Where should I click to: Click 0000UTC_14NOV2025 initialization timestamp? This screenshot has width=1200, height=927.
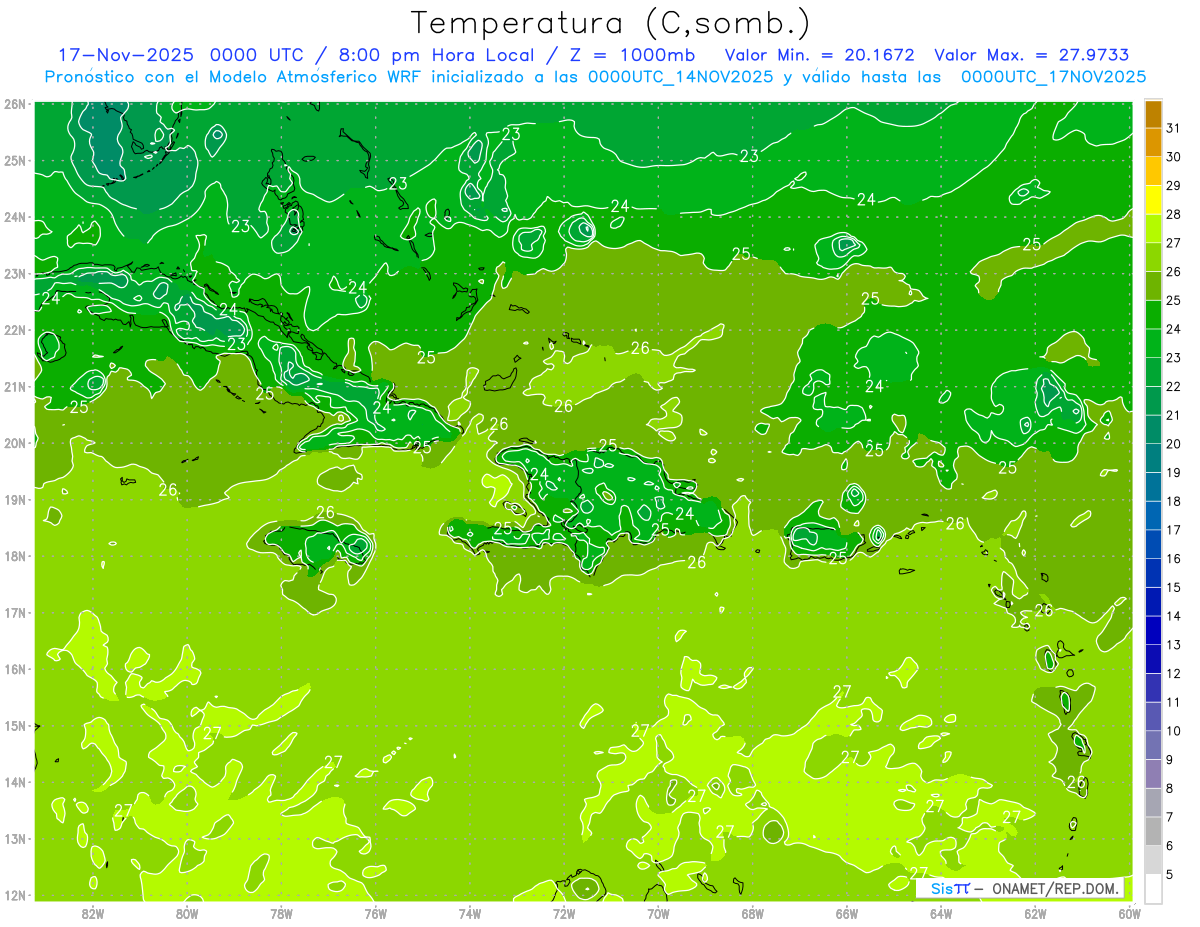[x=680, y=76]
